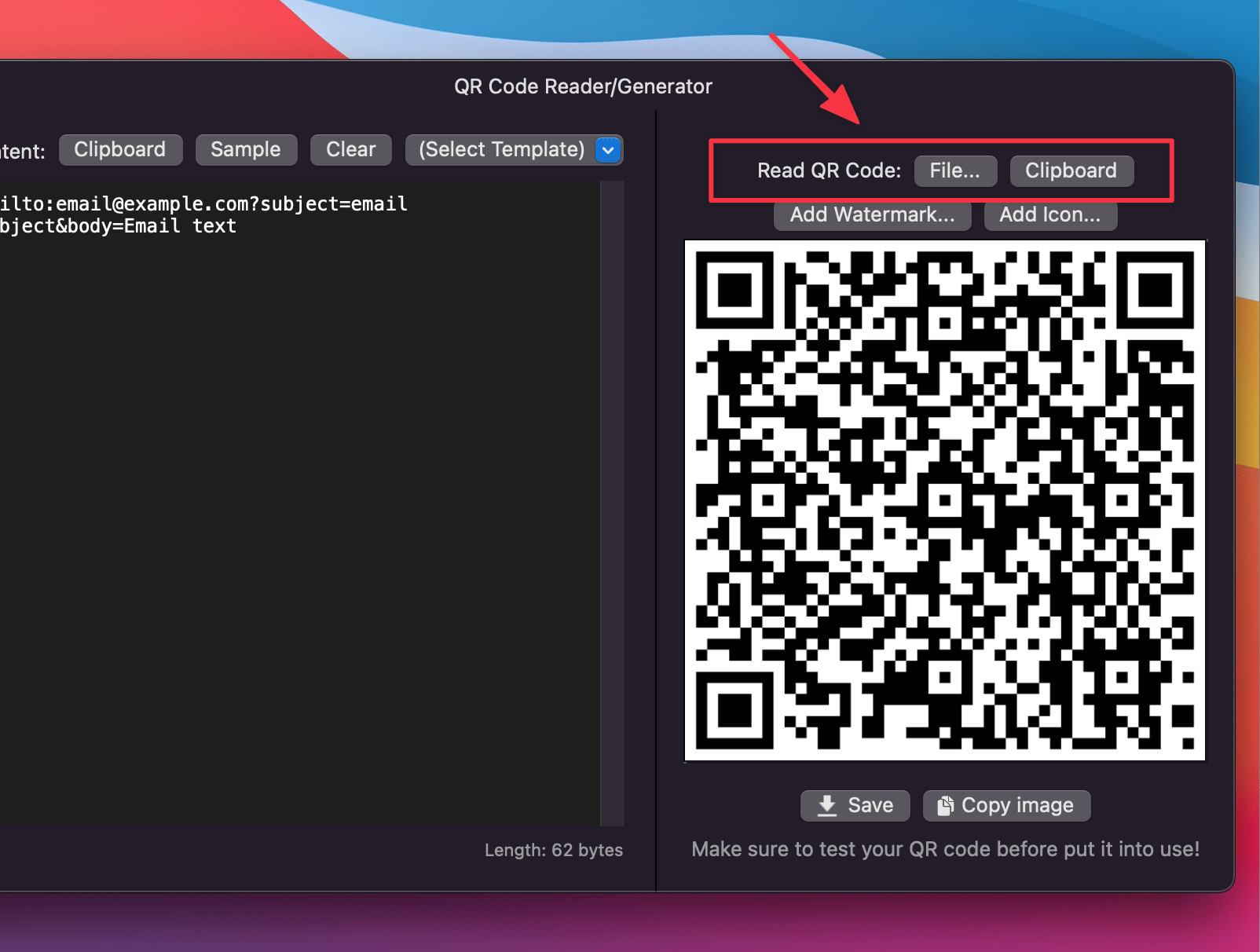Viewport: 1260px width, 952px height.
Task: Clear the content text area
Action: coord(350,149)
